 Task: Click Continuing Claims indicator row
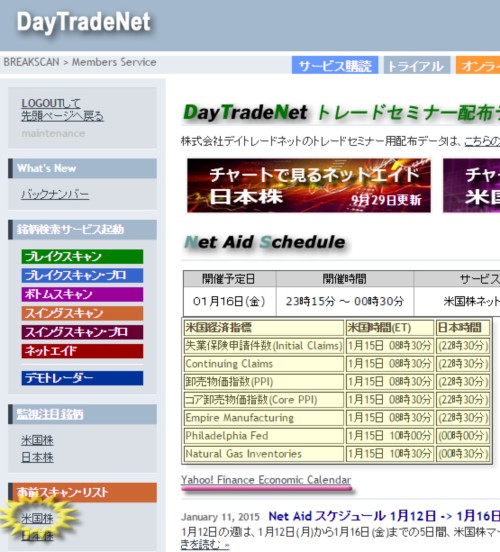[264, 364]
